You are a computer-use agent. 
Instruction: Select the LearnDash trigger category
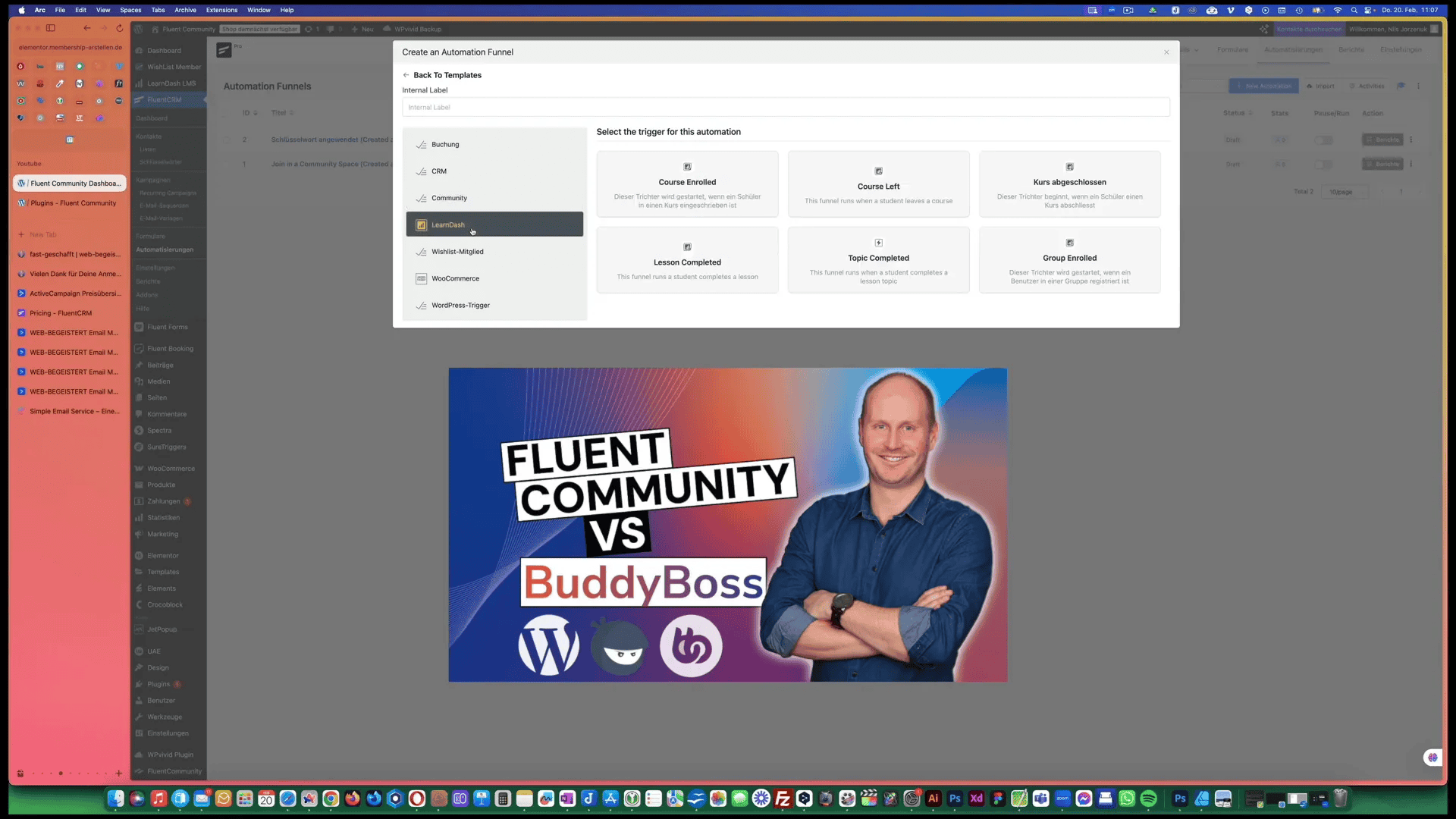(x=494, y=224)
